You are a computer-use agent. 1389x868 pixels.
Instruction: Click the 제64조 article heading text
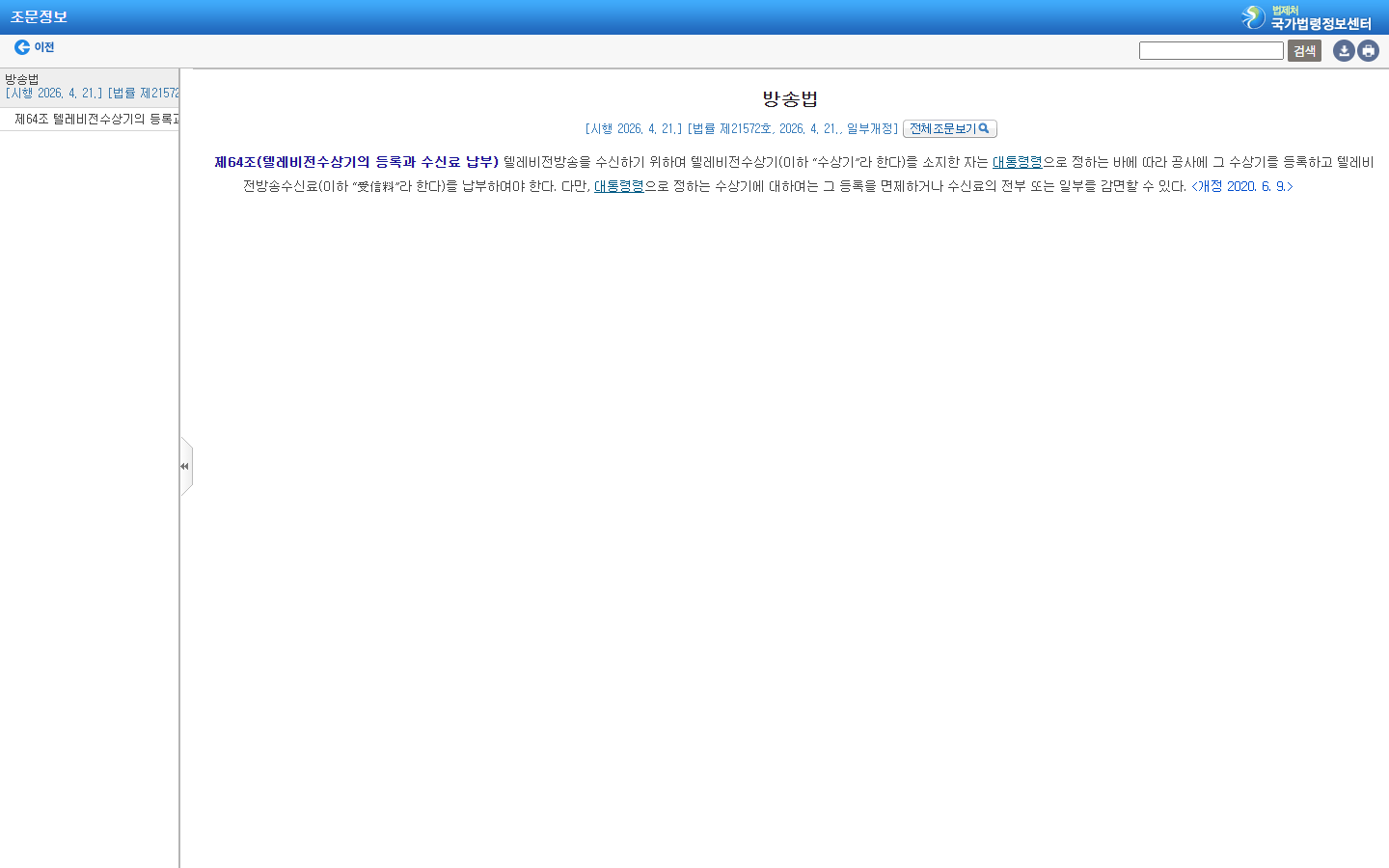[356, 162]
